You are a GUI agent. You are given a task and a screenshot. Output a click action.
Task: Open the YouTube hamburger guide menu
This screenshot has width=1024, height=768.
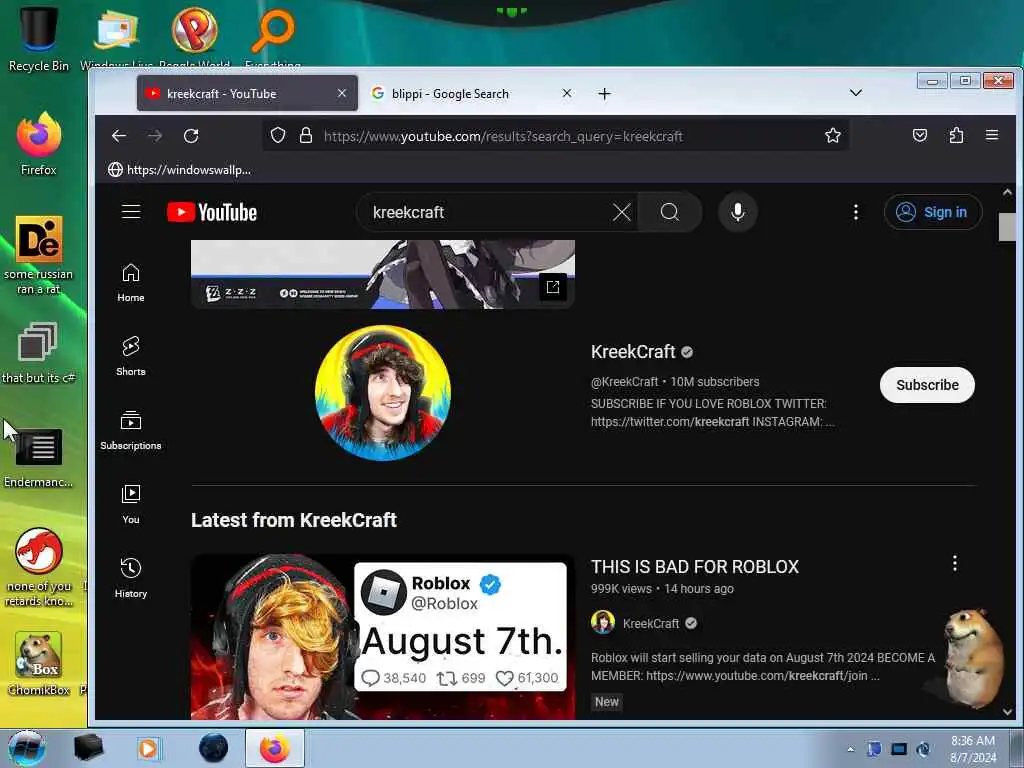click(x=131, y=212)
